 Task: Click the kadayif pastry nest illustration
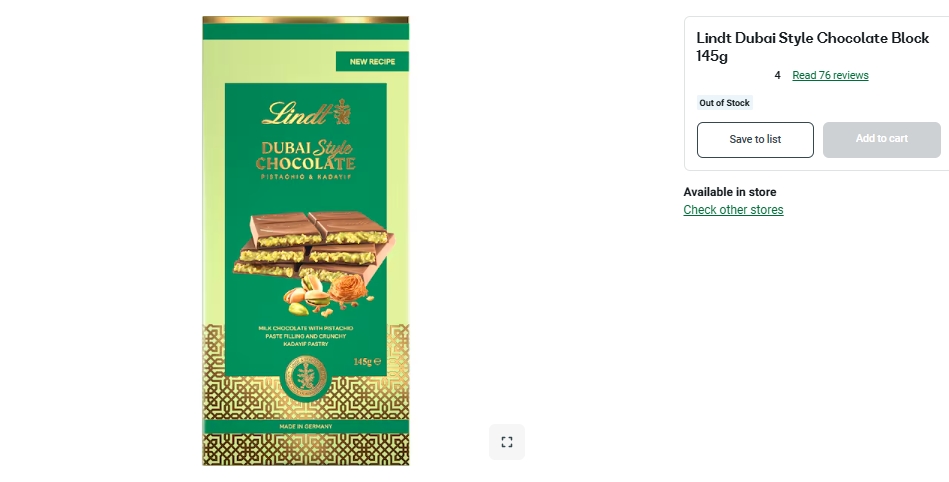pyautogui.click(x=349, y=289)
